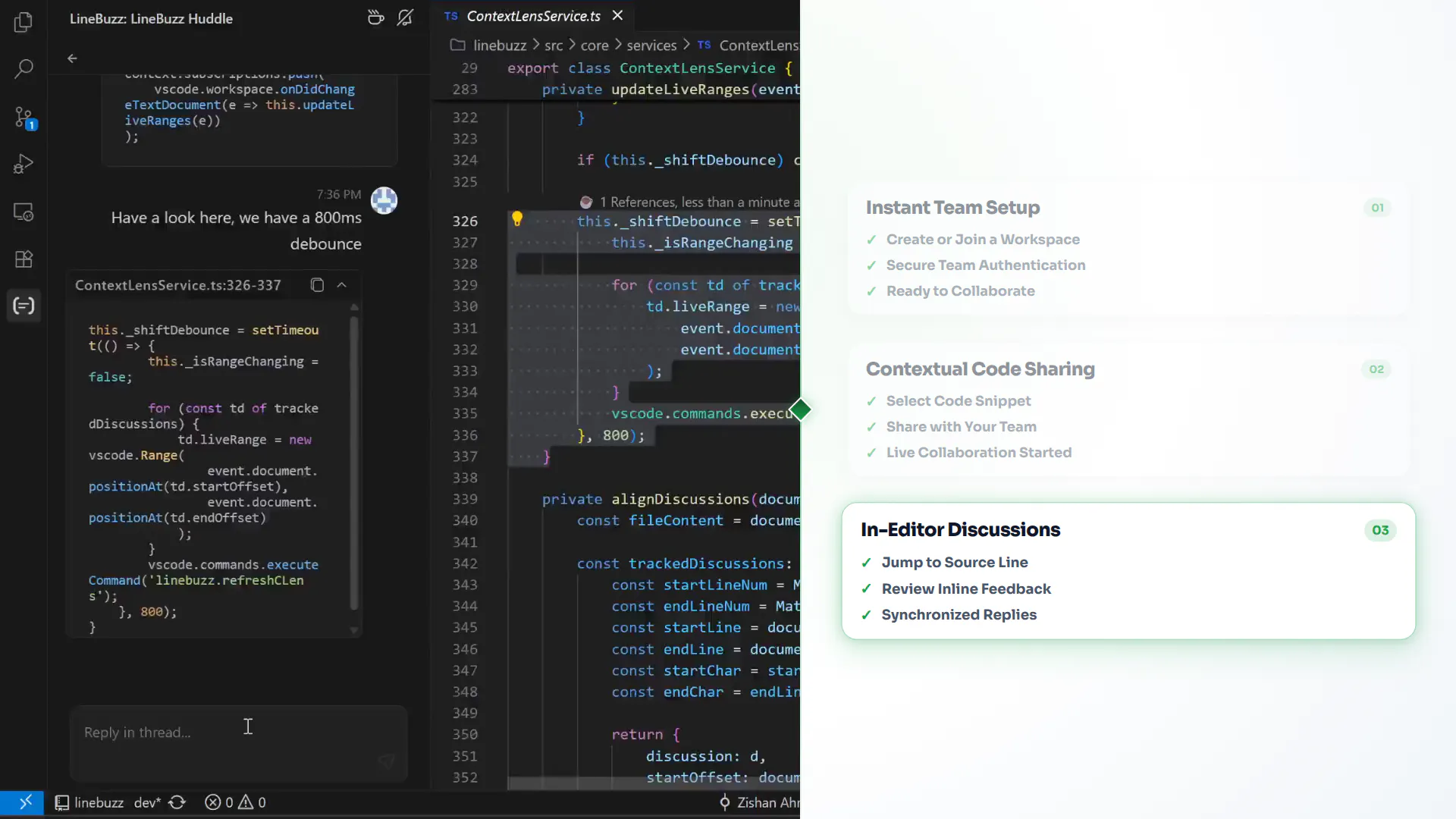Screen dimensions: 1456x819
Task: Click the synchronize changes icon
Action: tap(177, 802)
